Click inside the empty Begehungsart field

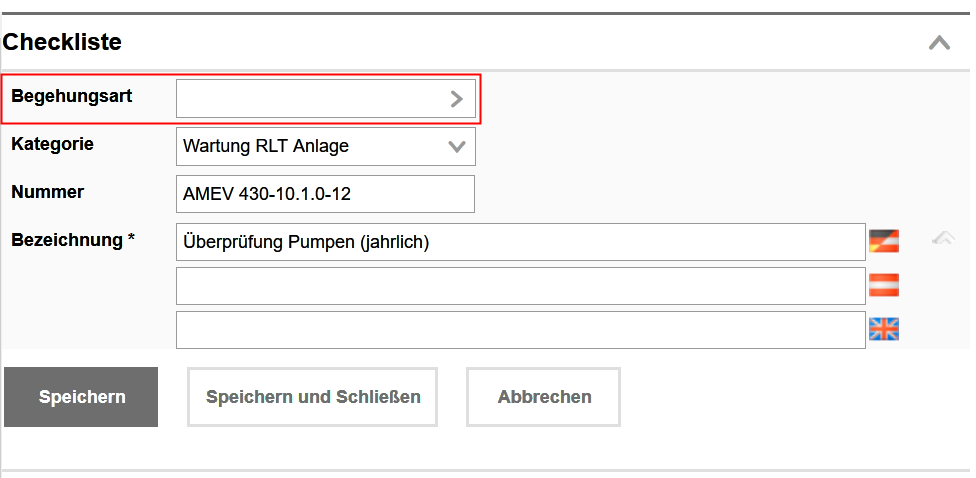click(x=310, y=99)
